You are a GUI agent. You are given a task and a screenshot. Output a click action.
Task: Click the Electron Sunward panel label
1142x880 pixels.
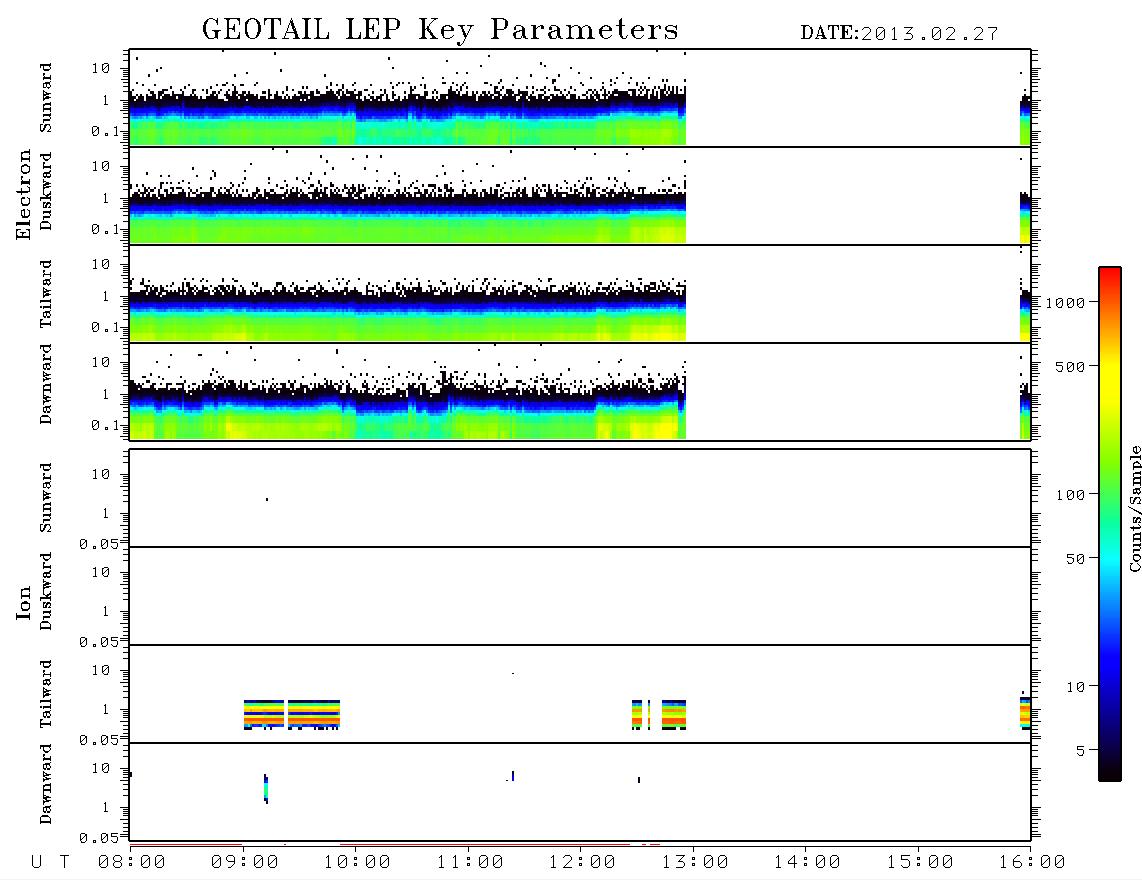click(x=46, y=98)
